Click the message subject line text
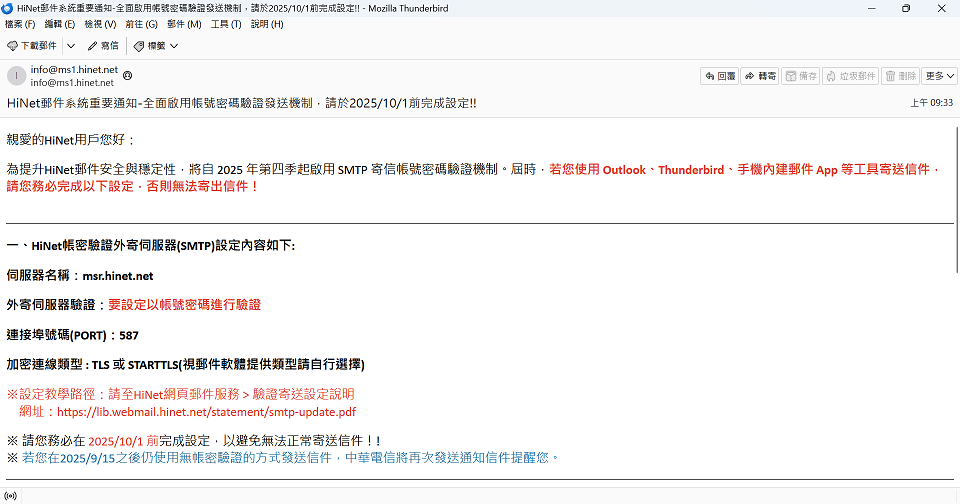The image size is (960, 504). tap(242, 103)
